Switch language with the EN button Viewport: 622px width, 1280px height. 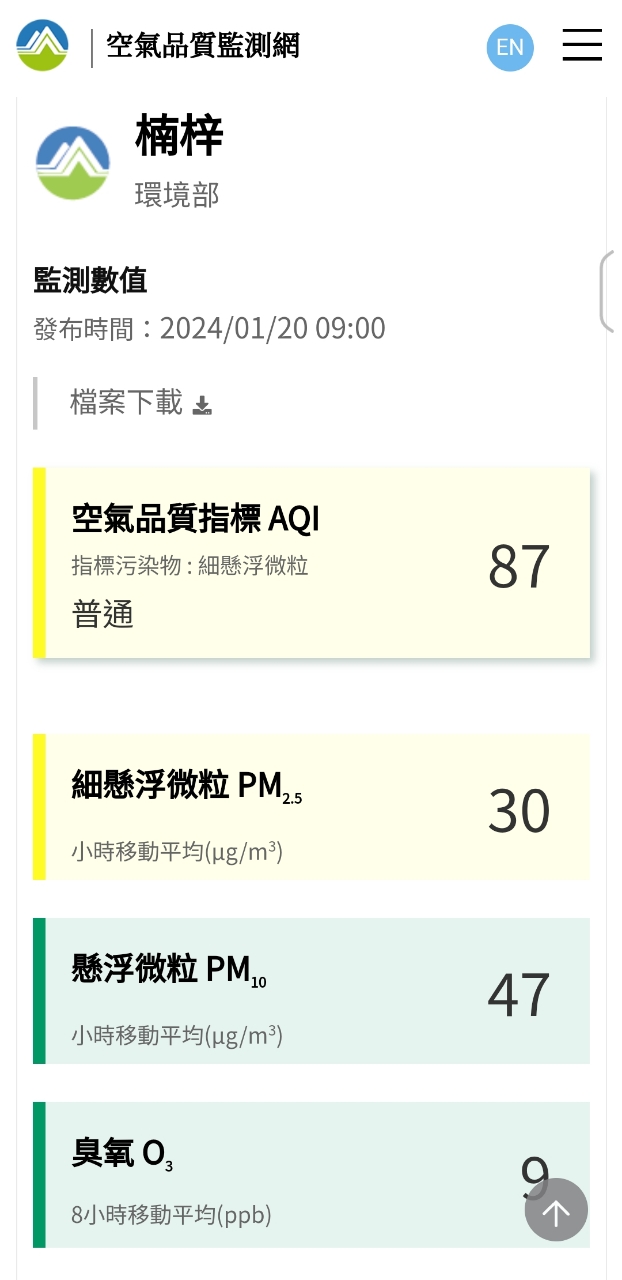510,47
